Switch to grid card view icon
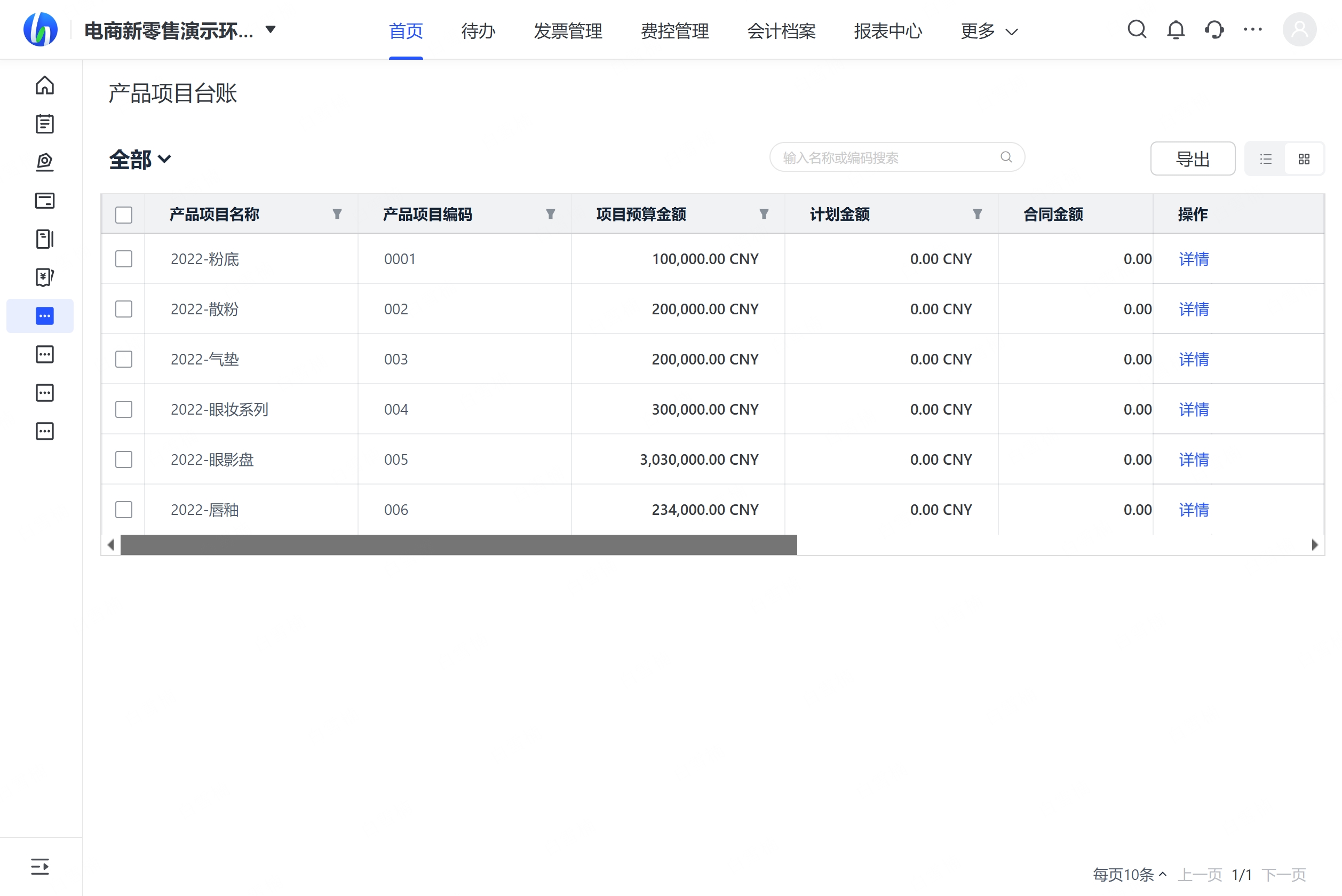The width and height of the screenshot is (1342, 896). (x=1304, y=159)
